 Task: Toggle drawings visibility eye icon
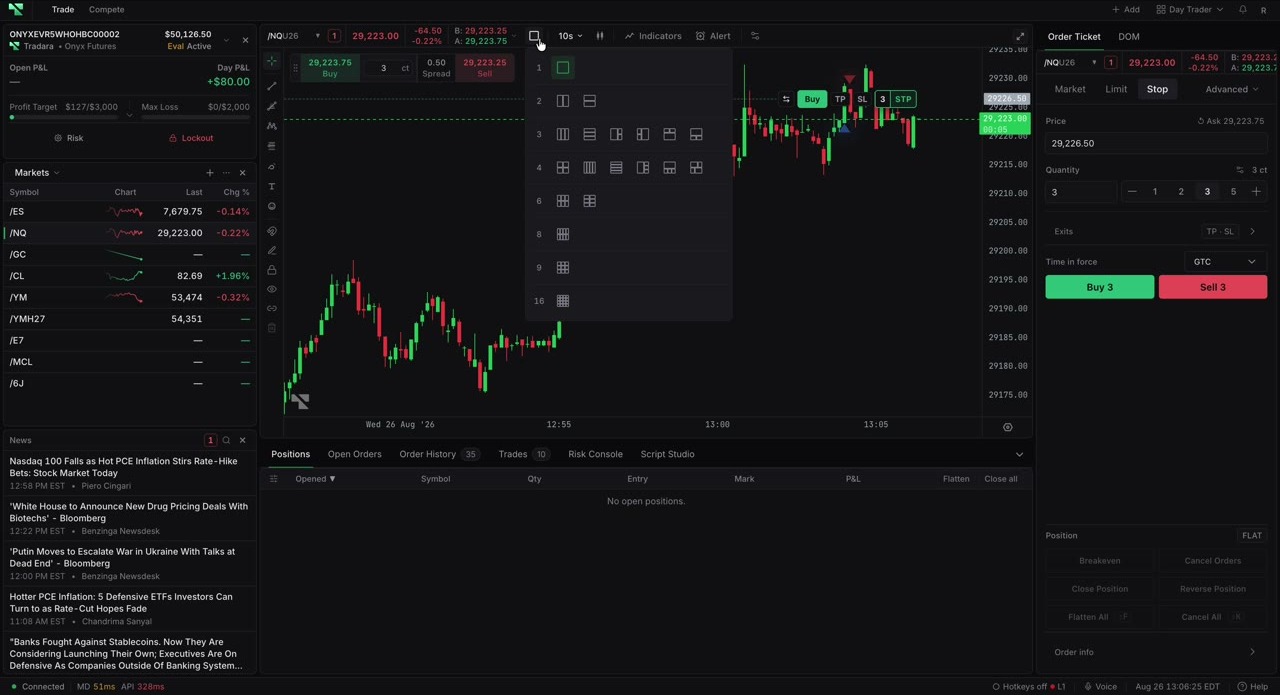coord(271,289)
